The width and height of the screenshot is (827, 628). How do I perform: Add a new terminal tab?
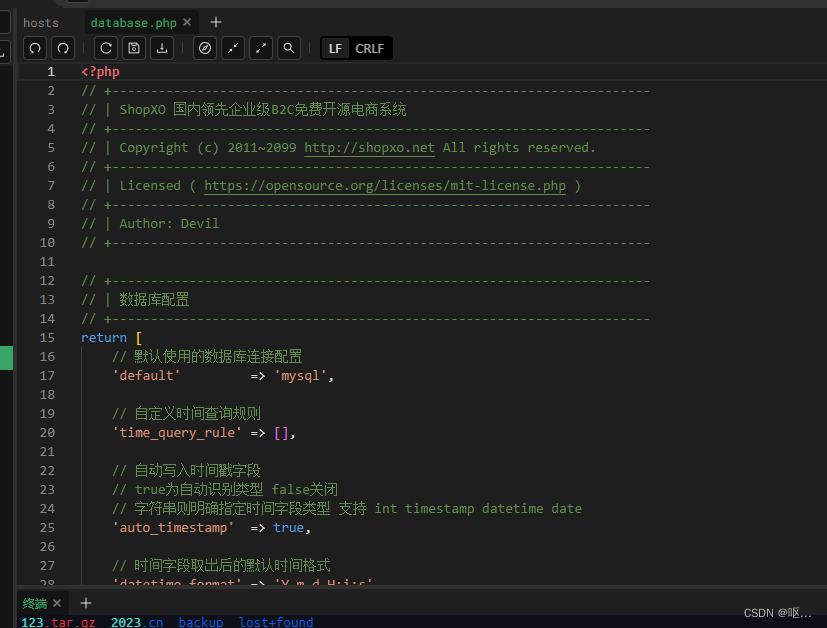[x=86, y=603]
